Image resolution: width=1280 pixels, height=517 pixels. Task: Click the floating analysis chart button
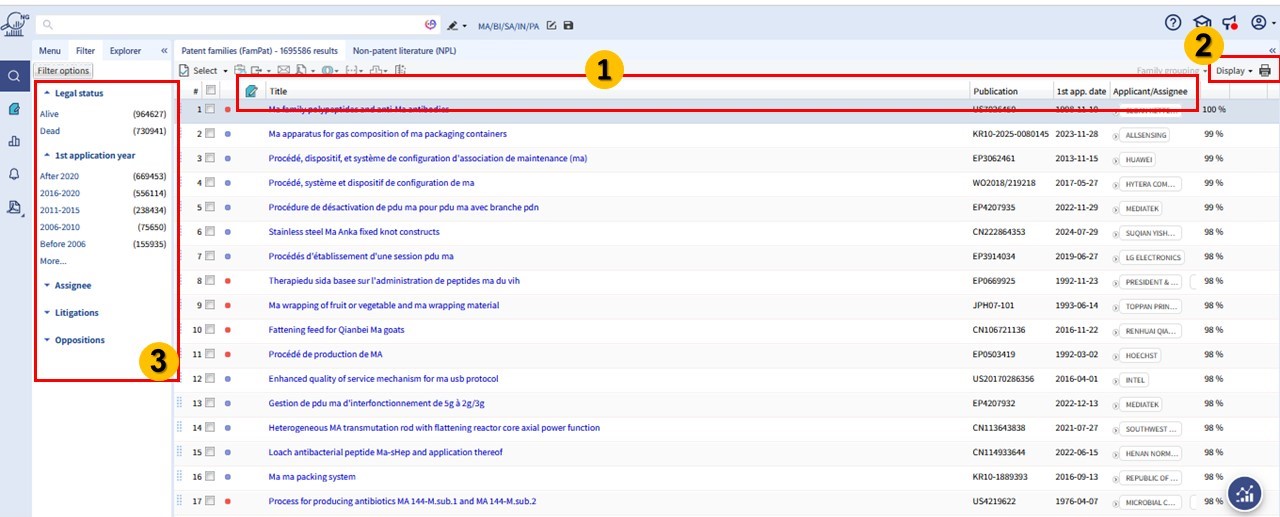(1245, 492)
